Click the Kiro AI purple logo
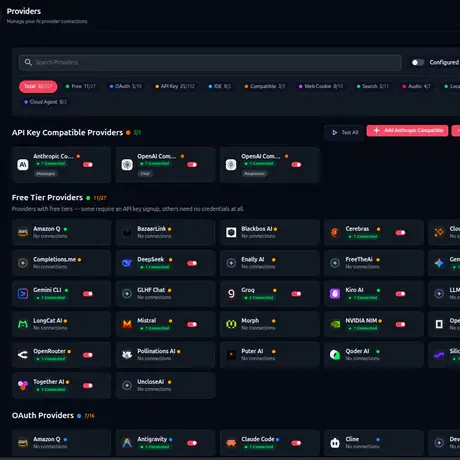This screenshot has width=460, height=460. [335, 294]
